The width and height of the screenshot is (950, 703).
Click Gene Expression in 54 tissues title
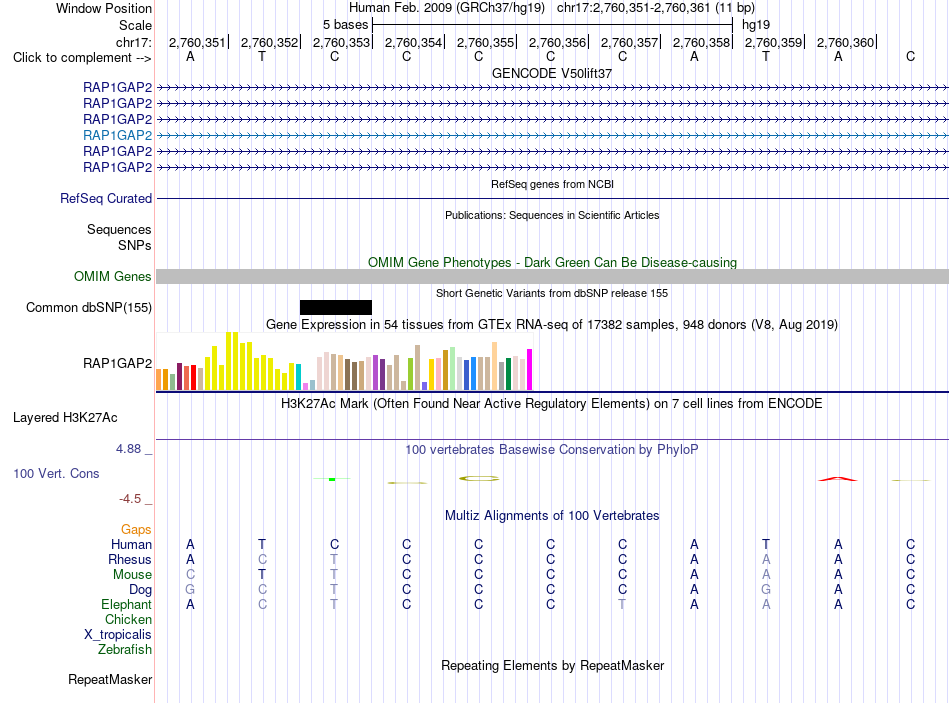coord(552,324)
